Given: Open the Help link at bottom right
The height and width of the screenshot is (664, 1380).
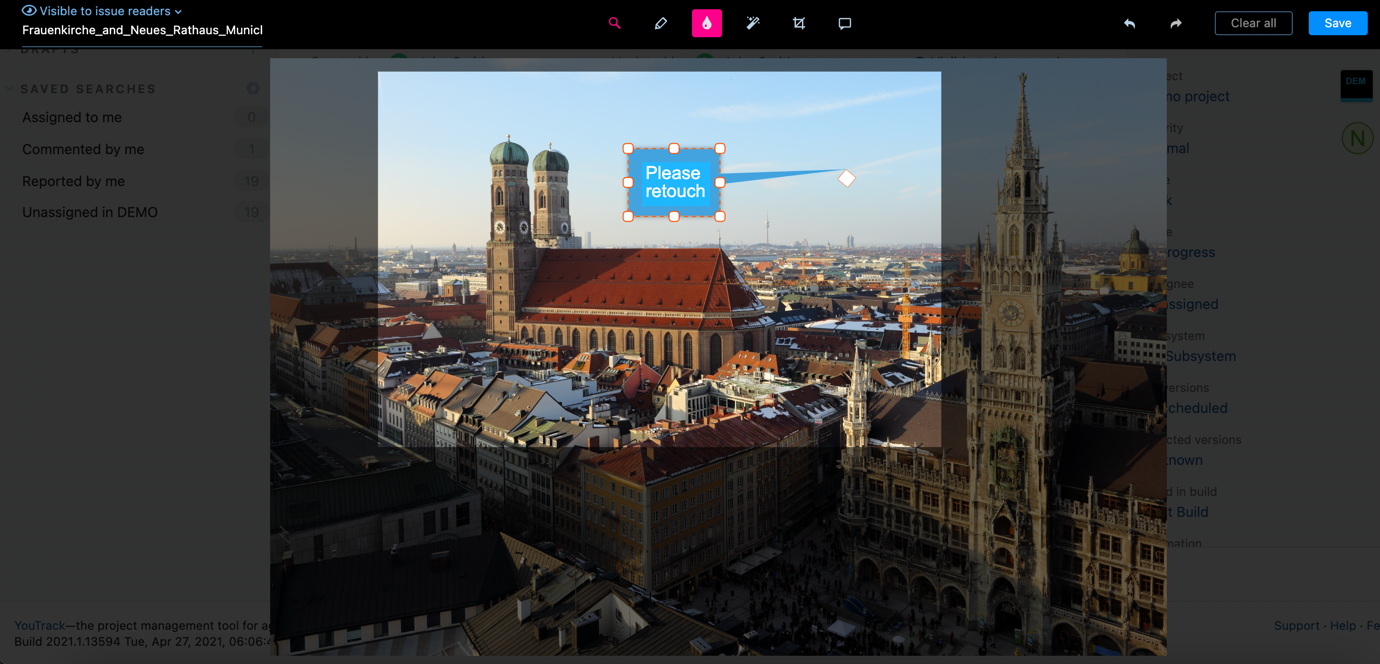Looking at the screenshot, I should (1341, 625).
